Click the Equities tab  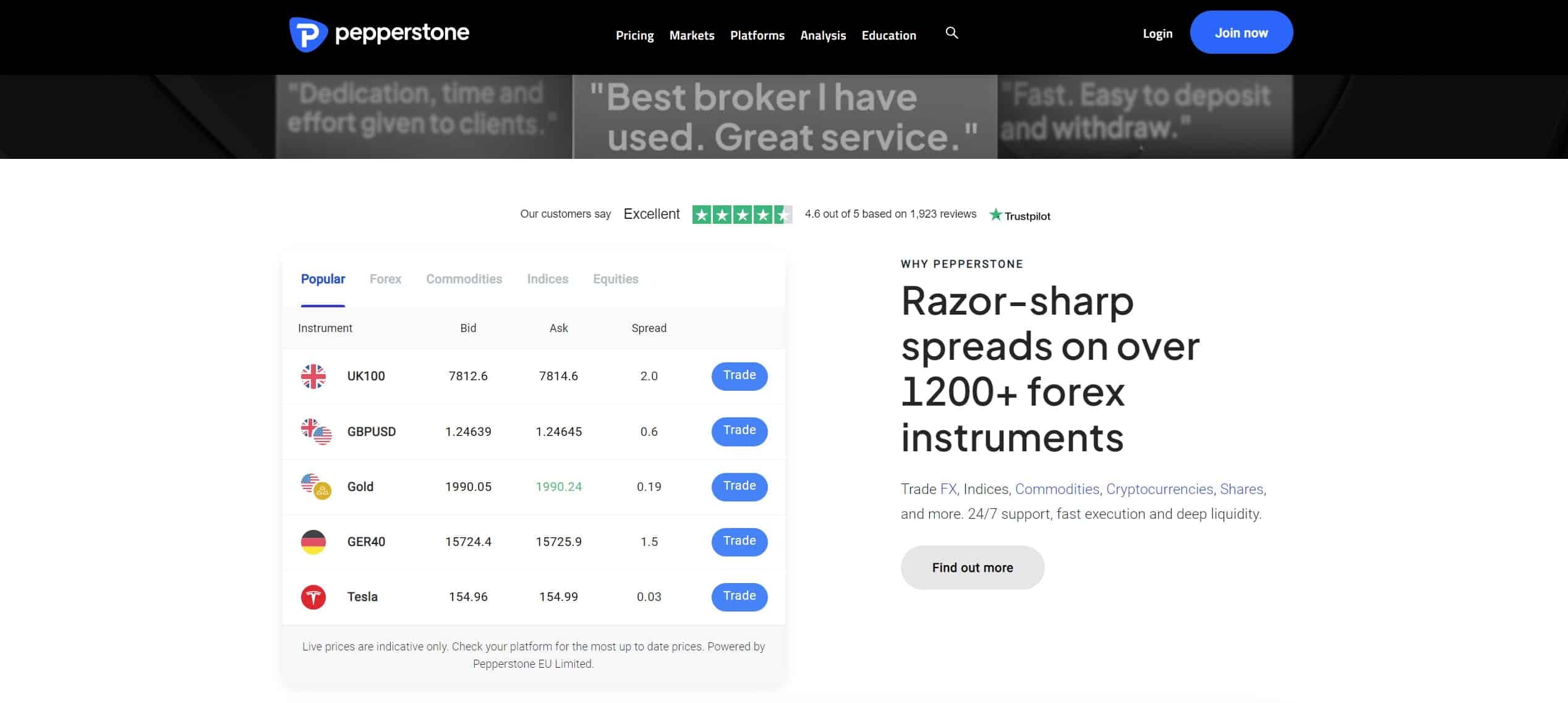615,279
